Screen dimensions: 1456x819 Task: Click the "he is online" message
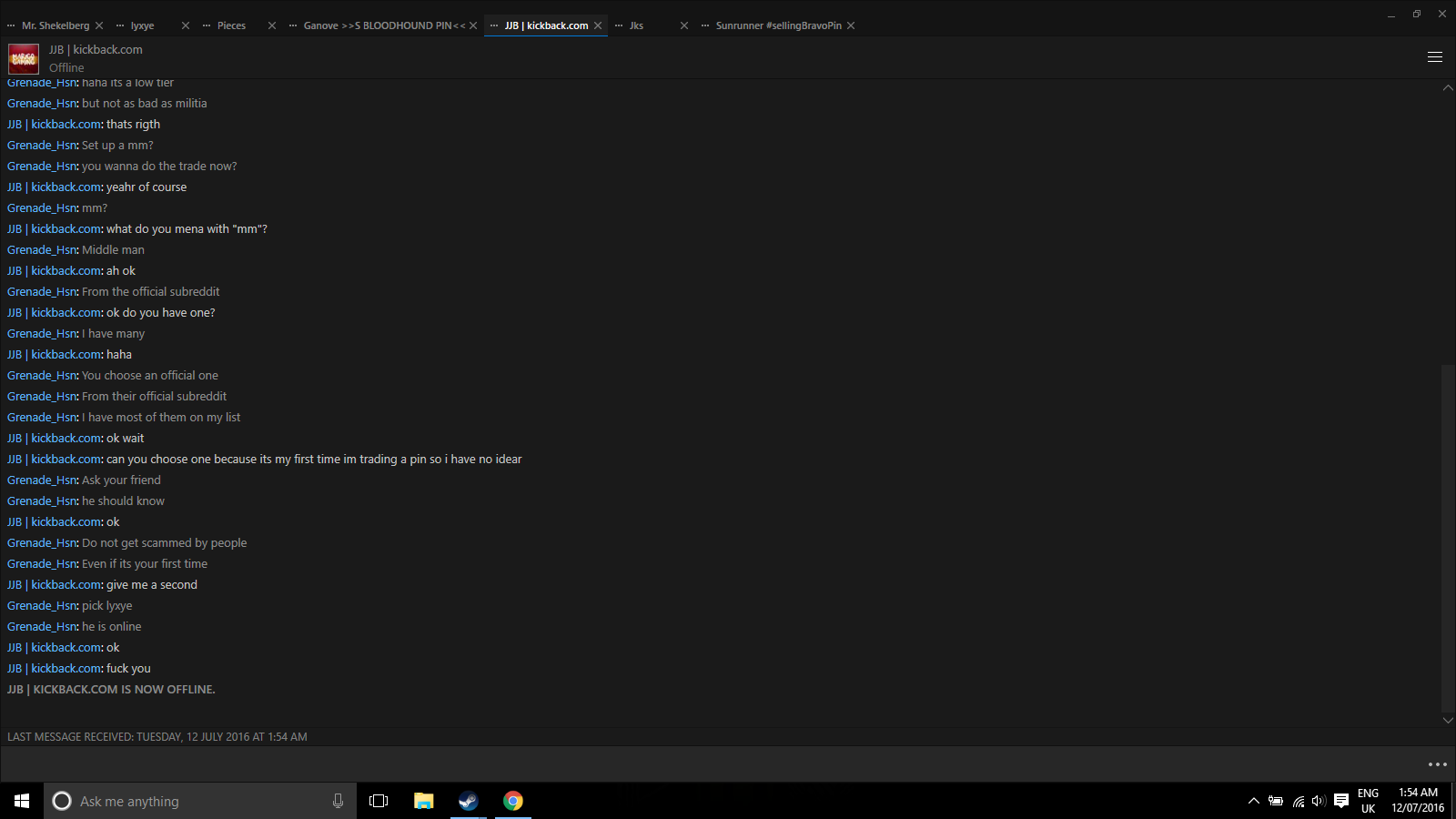[x=111, y=627]
